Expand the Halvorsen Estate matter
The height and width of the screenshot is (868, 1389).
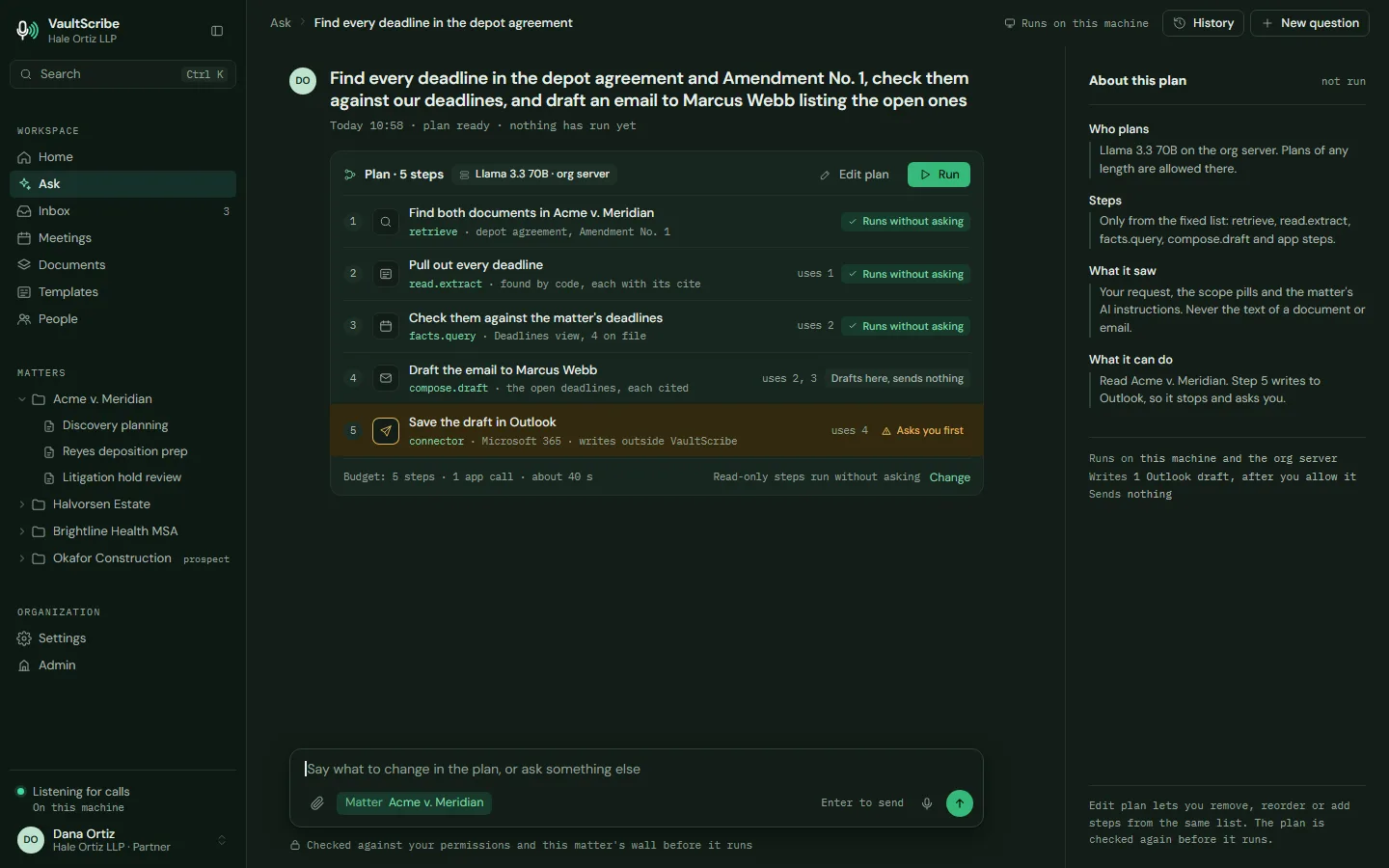pos(22,504)
